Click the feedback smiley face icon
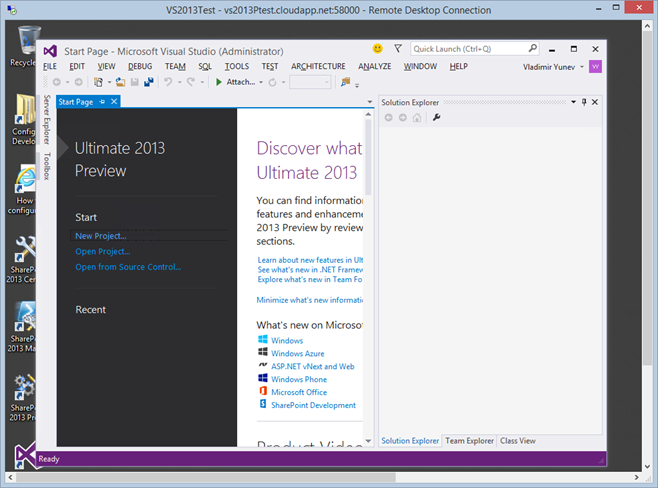This screenshot has width=658, height=488. [378, 48]
